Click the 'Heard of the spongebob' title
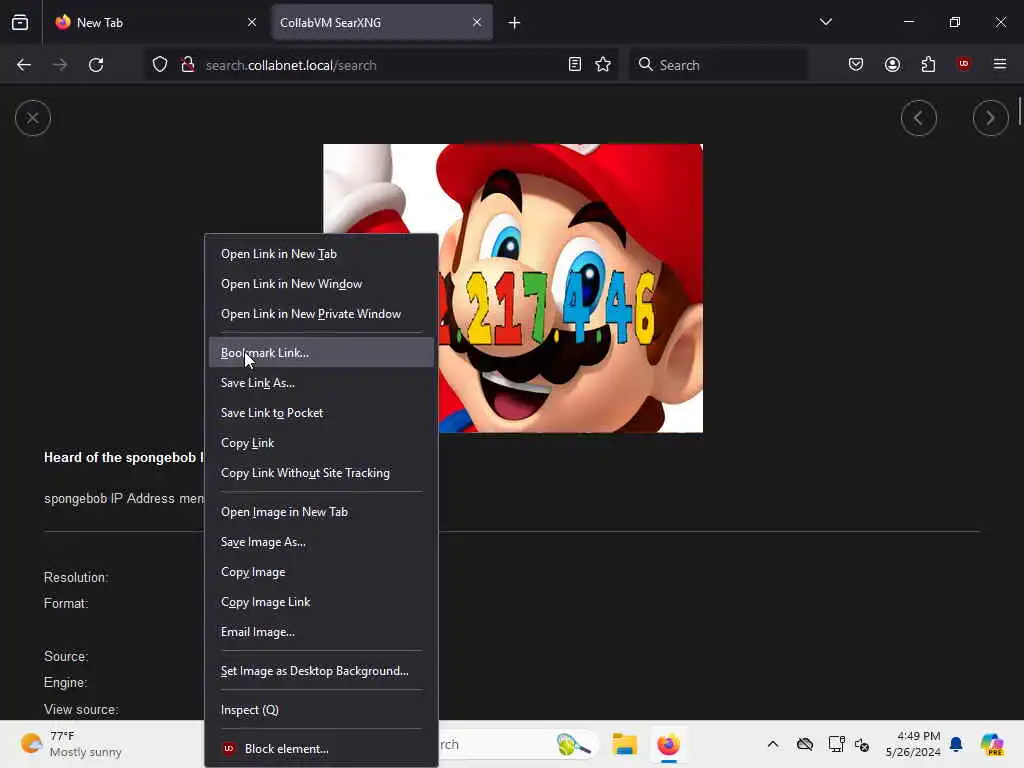The height and width of the screenshot is (768, 1024). coord(123,457)
